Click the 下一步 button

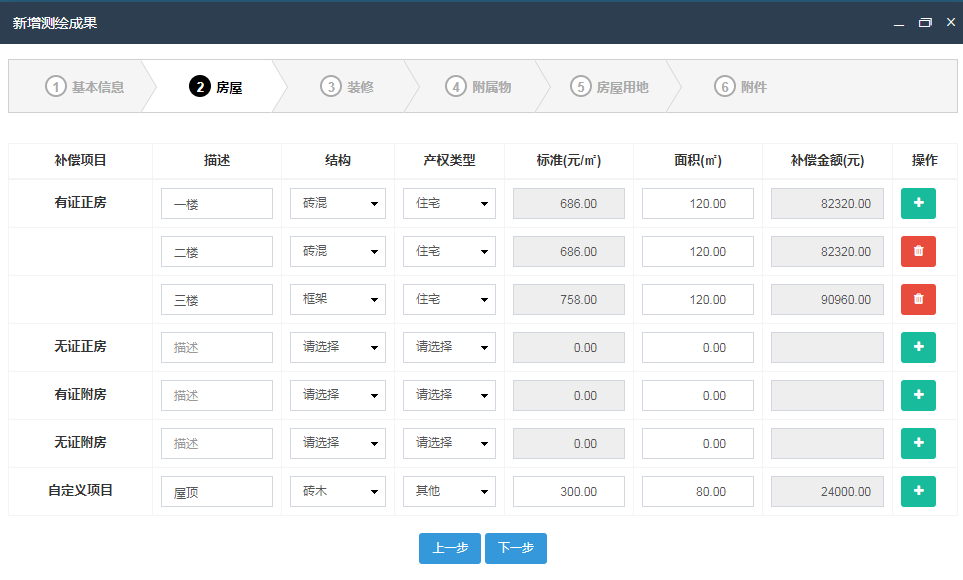point(516,548)
